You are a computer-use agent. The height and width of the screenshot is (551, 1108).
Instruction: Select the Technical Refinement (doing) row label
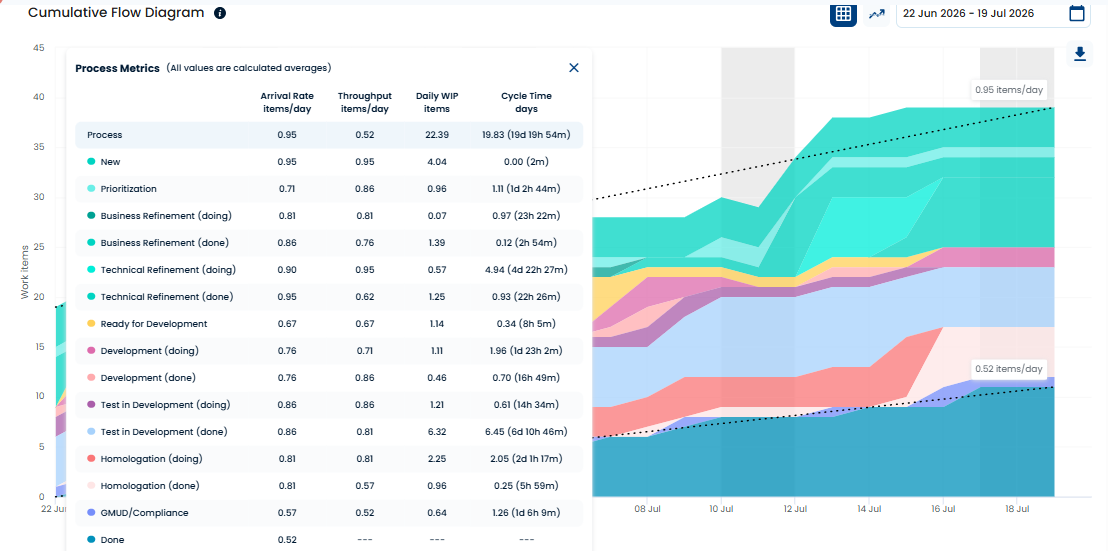[x=168, y=269]
